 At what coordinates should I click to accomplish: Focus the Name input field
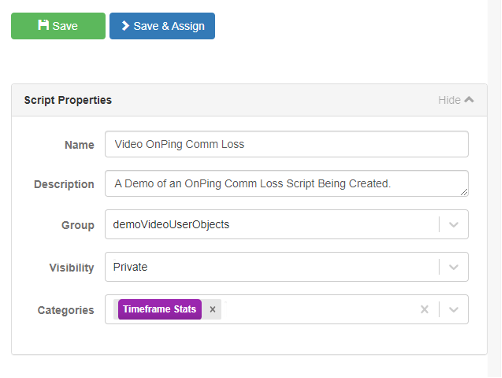pyautogui.click(x=287, y=144)
